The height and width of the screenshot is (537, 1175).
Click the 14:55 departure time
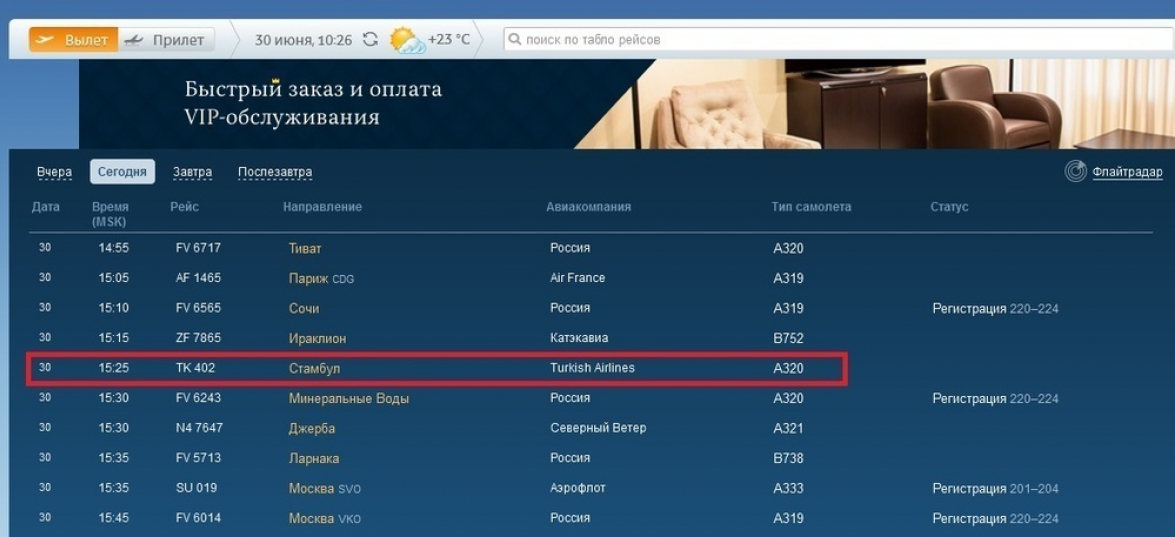tap(114, 248)
